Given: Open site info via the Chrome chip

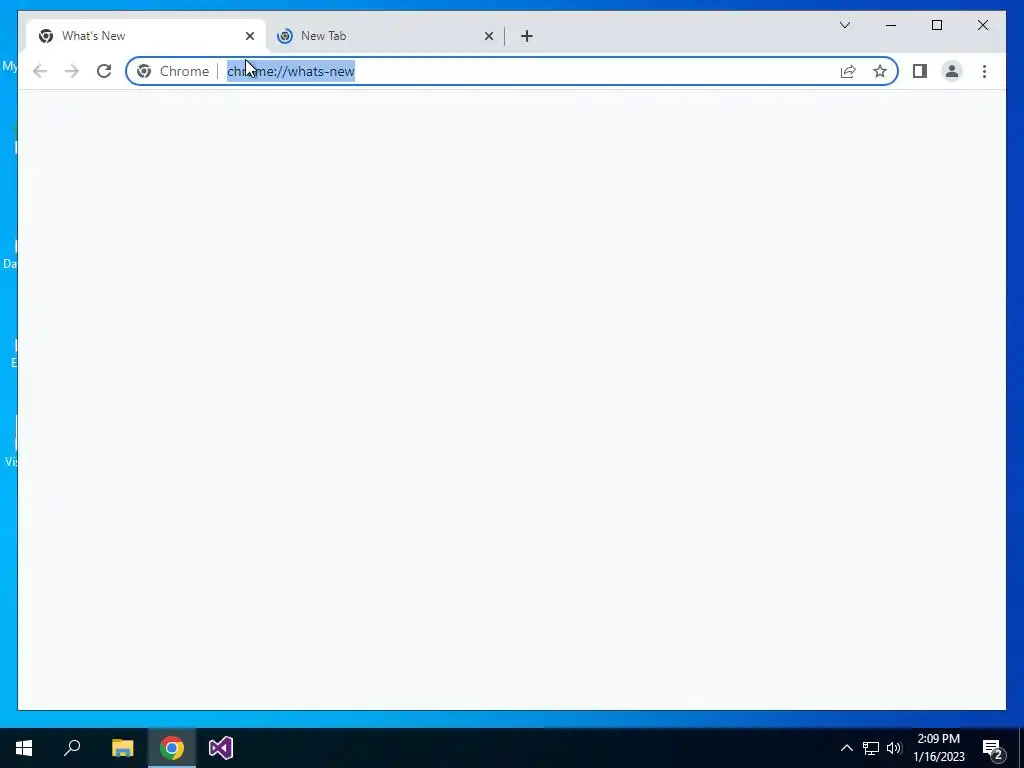Looking at the screenshot, I should (174, 71).
